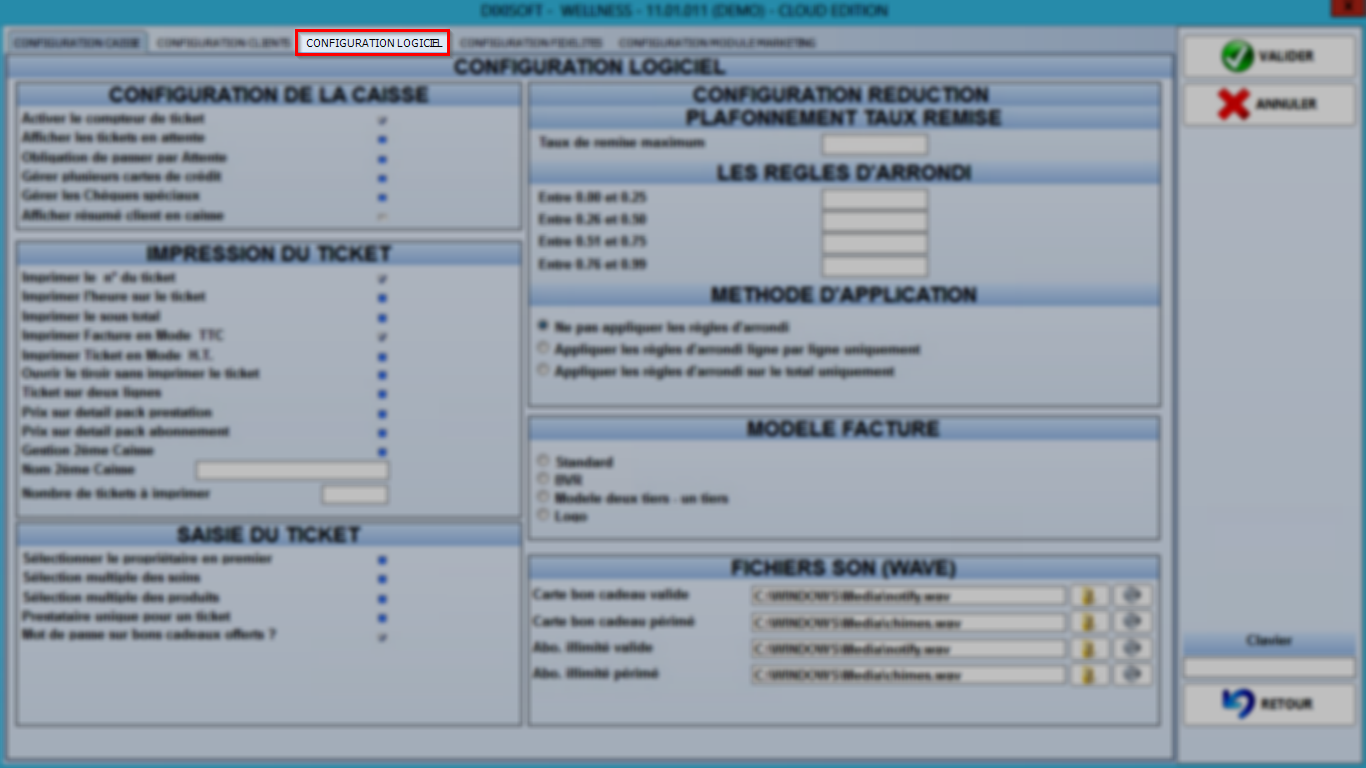Select the Configuration Logiciel tab
The width and height of the screenshot is (1366, 768).
(373, 43)
